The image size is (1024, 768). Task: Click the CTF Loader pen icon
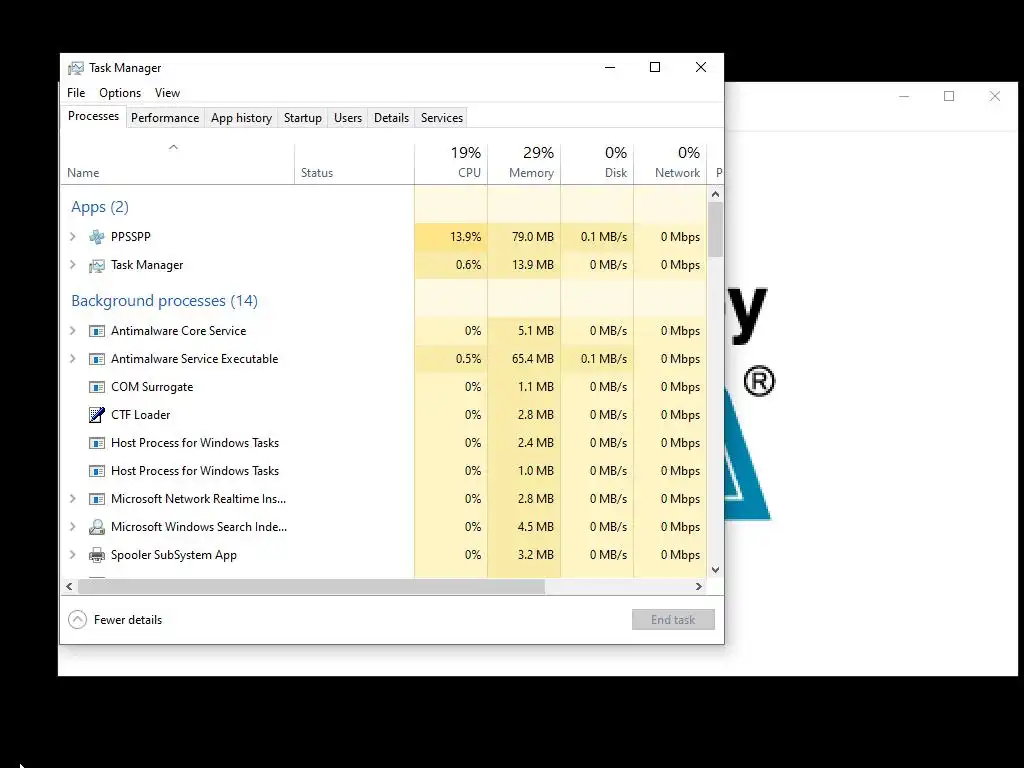coord(97,415)
